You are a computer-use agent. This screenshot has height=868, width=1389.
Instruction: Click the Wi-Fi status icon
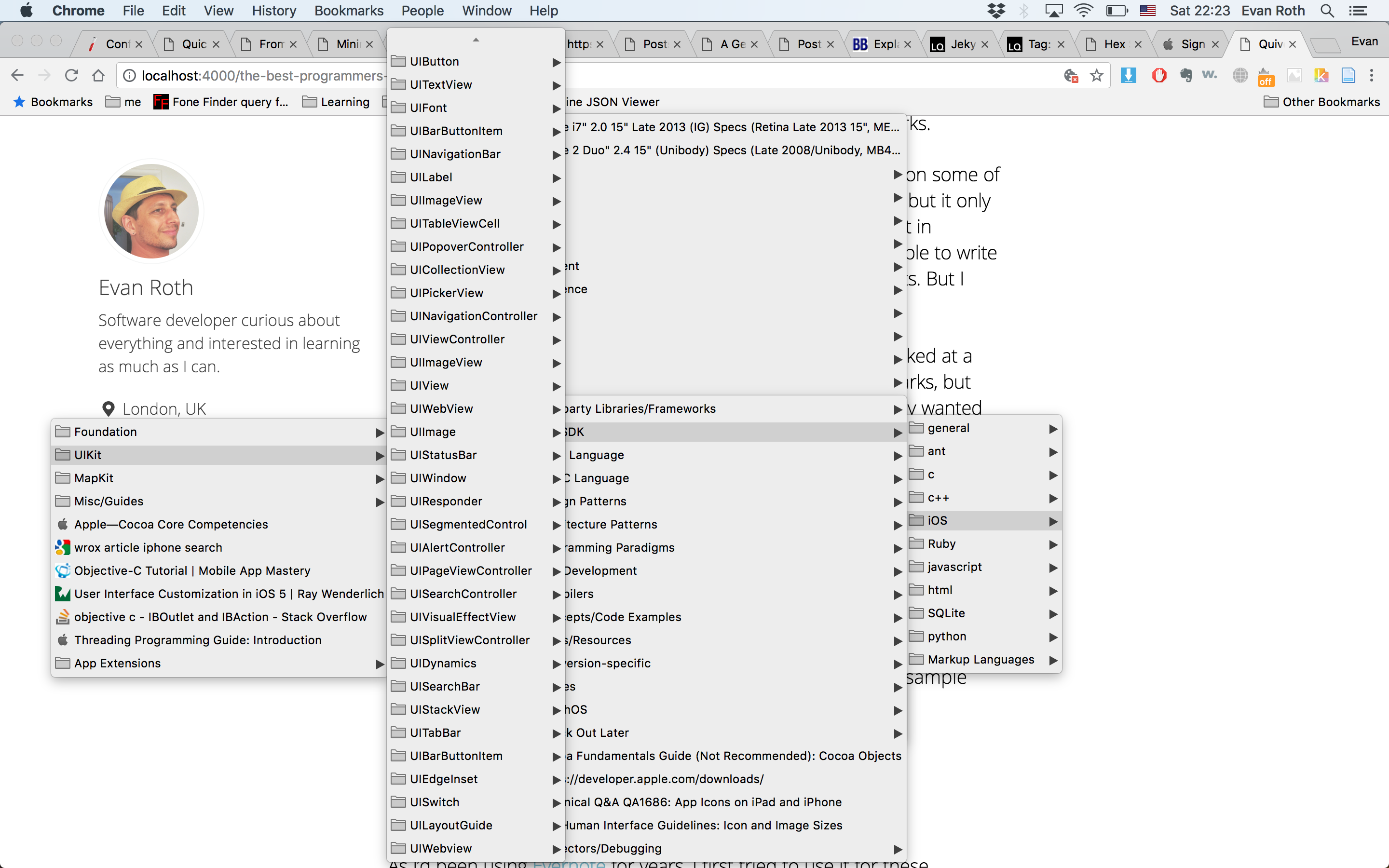(x=1083, y=10)
